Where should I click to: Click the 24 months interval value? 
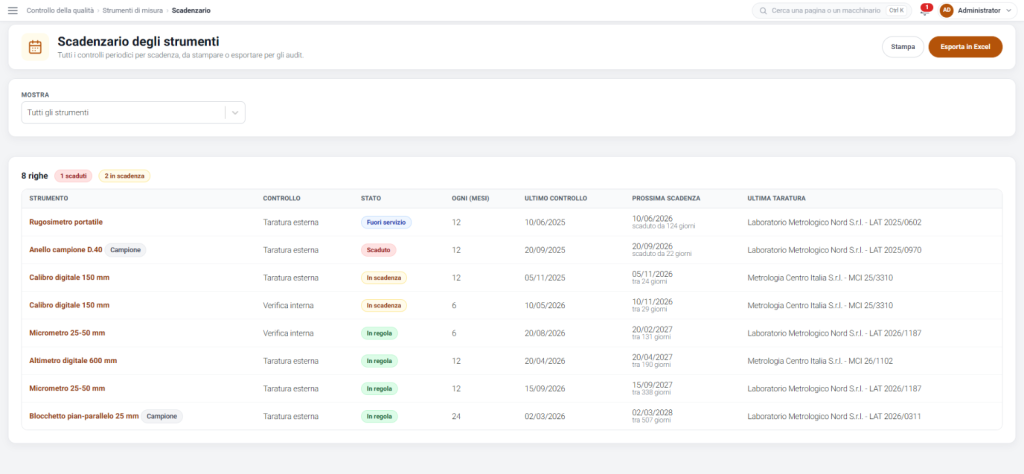(x=456, y=416)
